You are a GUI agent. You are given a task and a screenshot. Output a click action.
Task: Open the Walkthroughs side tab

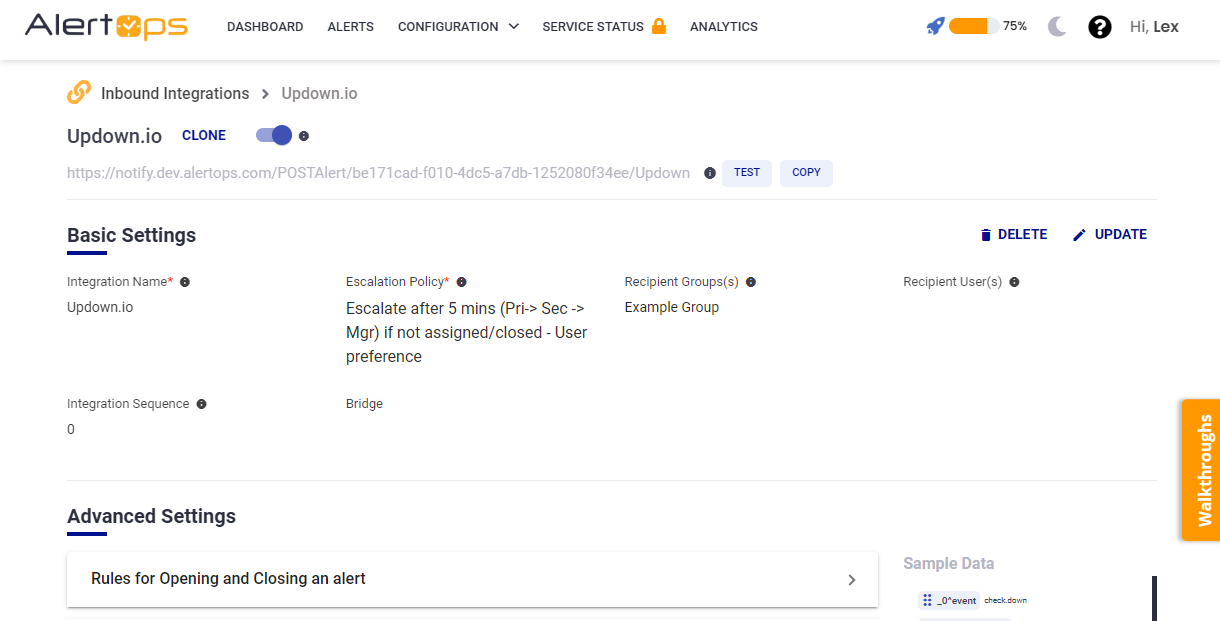pyautogui.click(x=1201, y=470)
